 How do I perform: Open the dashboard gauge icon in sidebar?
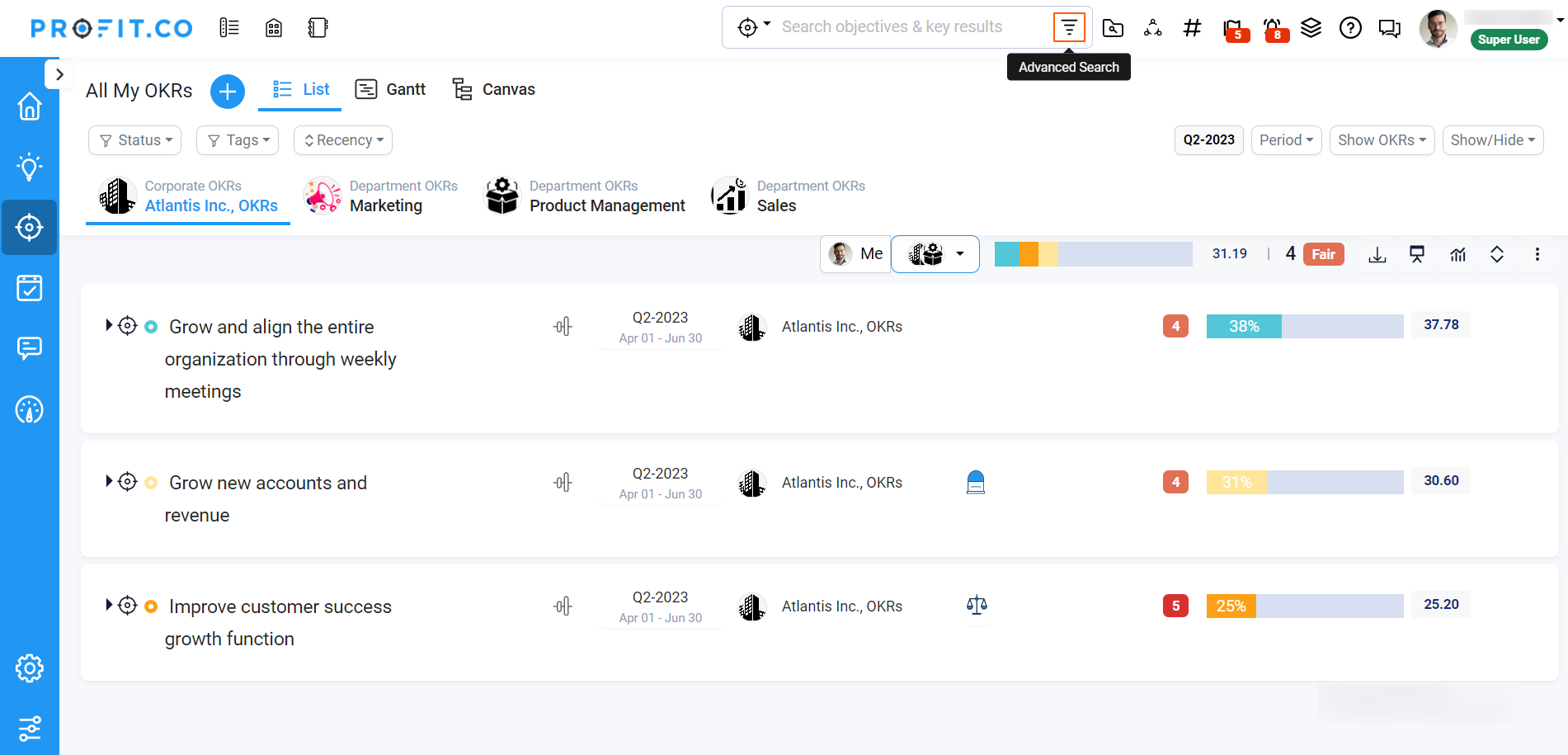[30, 409]
